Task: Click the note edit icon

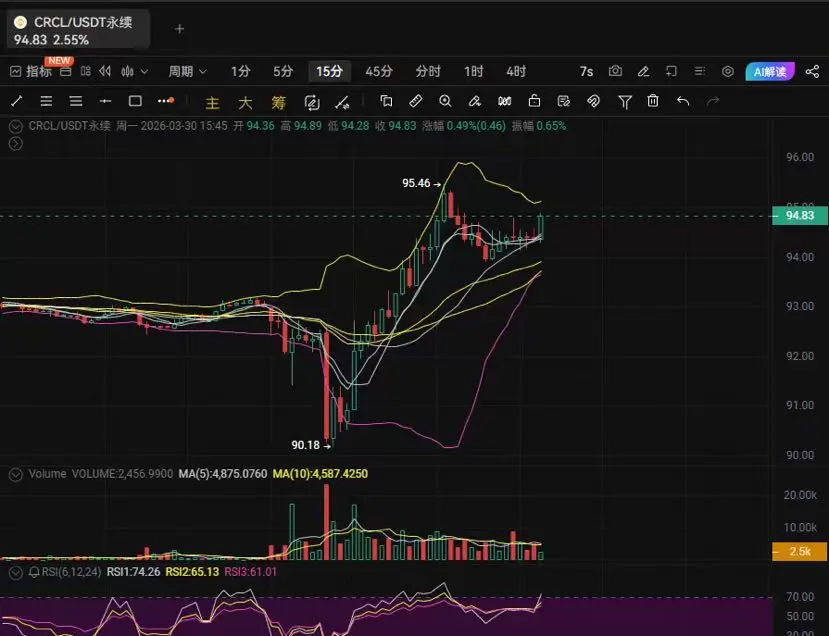Action: tap(564, 100)
